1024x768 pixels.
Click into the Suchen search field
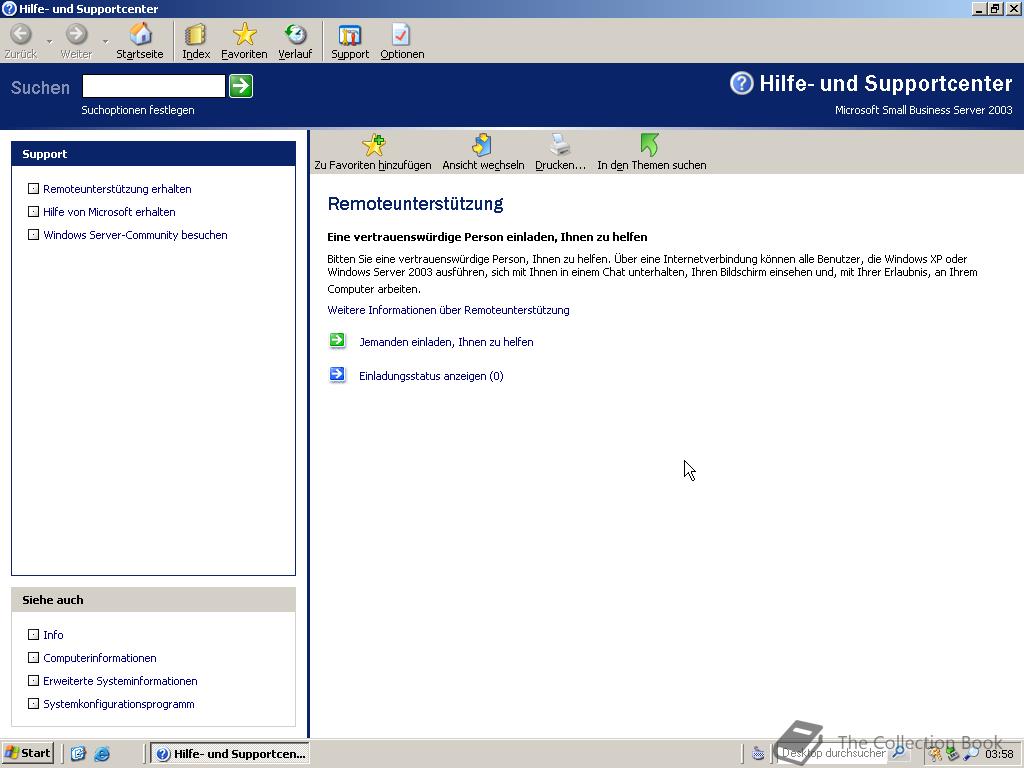point(153,86)
